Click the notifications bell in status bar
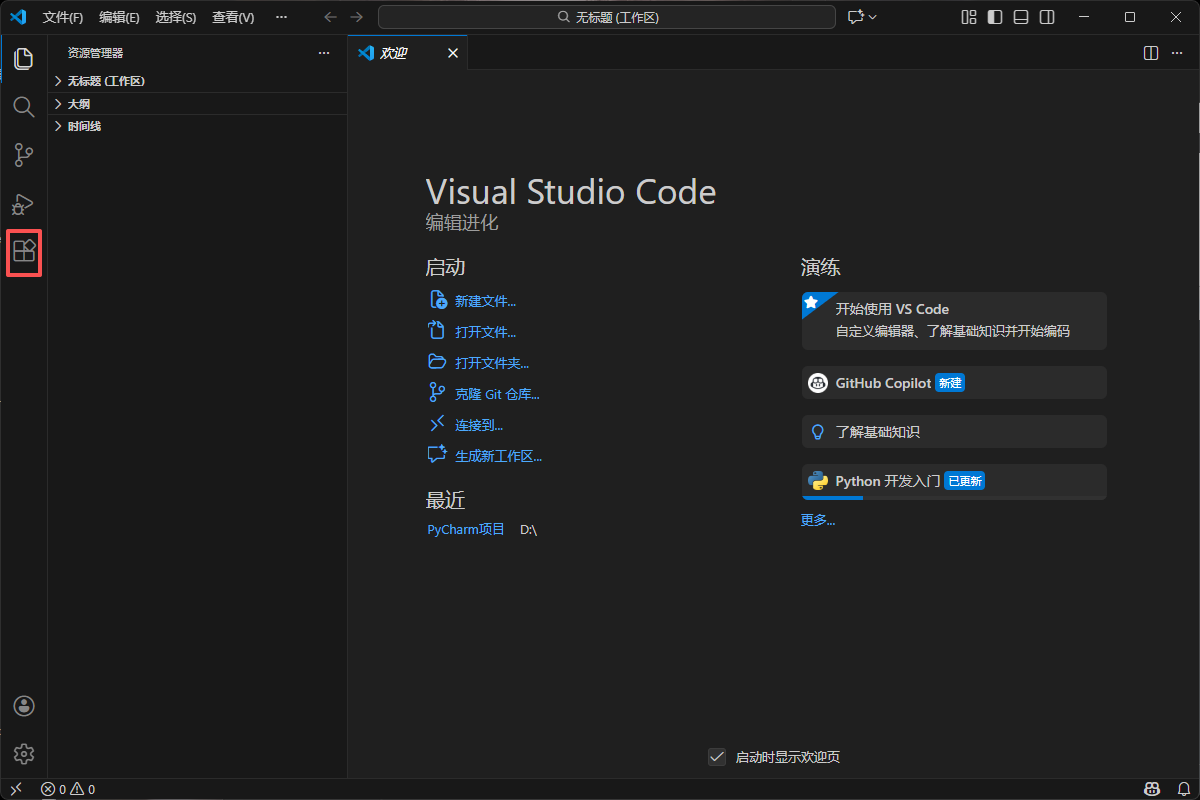This screenshot has width=1200, height=800. point(1182,789)
